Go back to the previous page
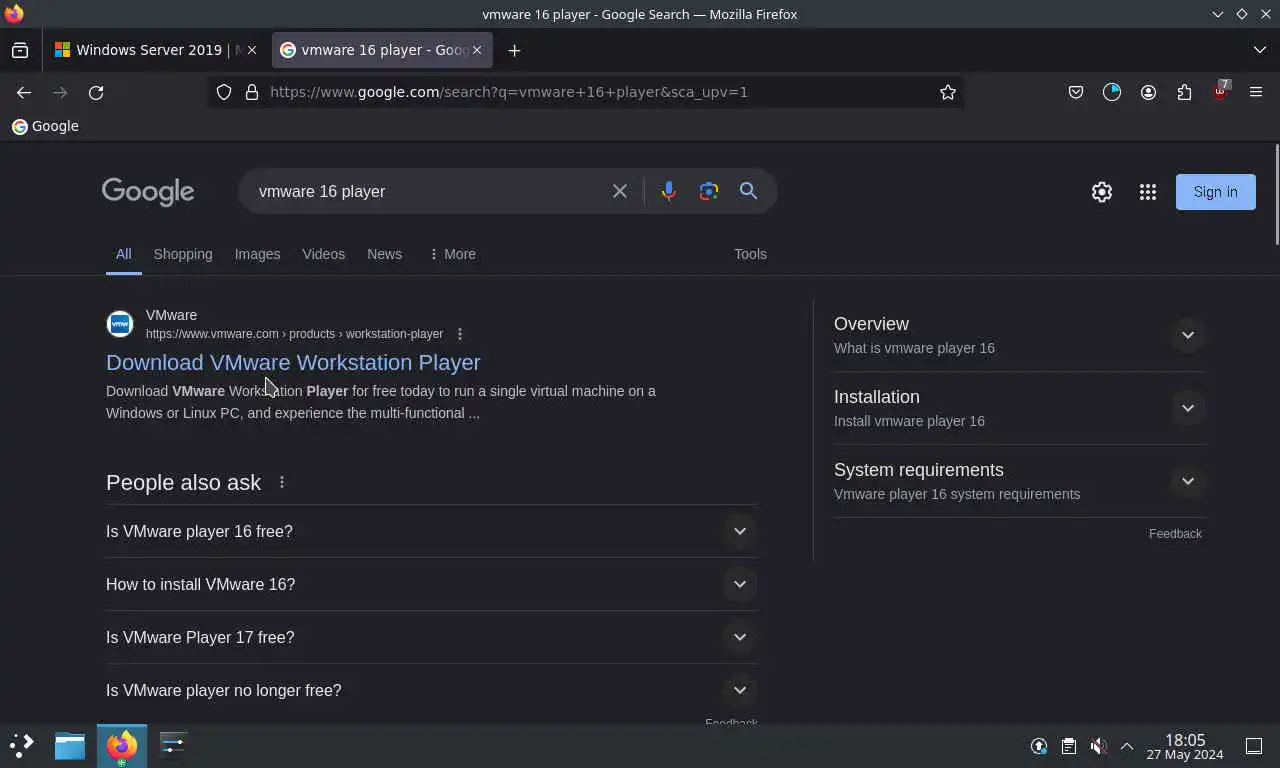 point(24,92)
